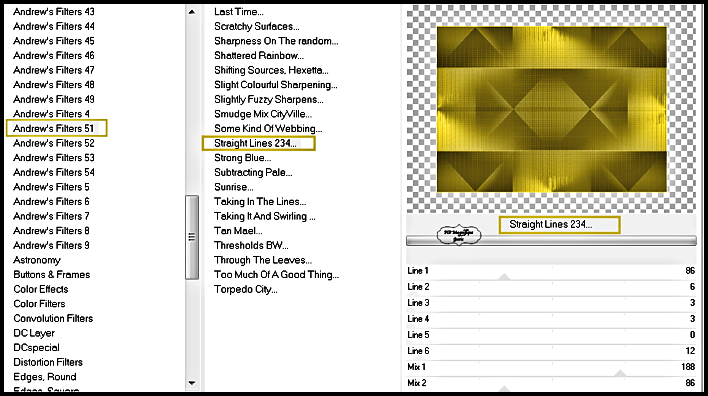Click the Line 2 slider track
Image resolution: width=708 pixels, height=396 pixels.
click(551, 296)
